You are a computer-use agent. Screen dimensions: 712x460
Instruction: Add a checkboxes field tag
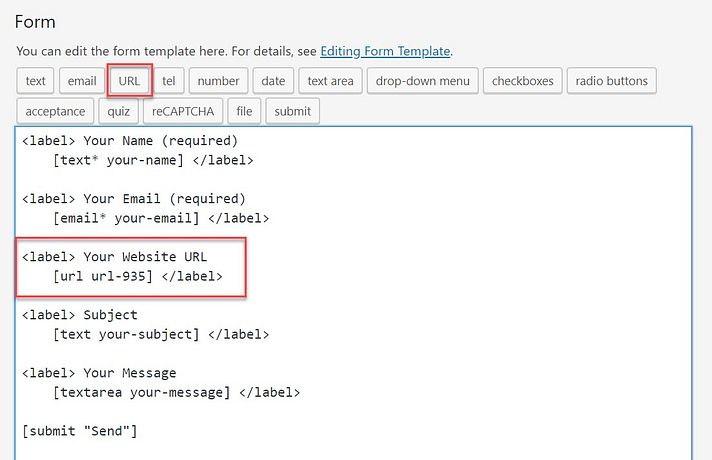tap(522, 81)
